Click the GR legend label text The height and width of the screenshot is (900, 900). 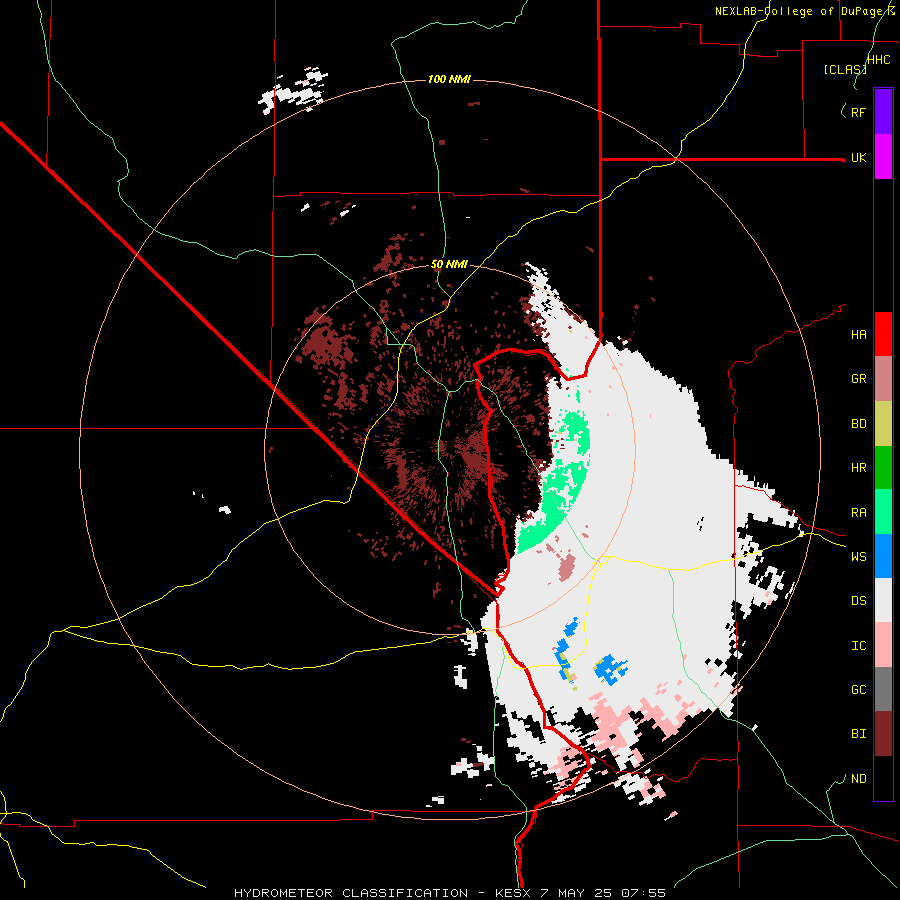tap(858, 379)
